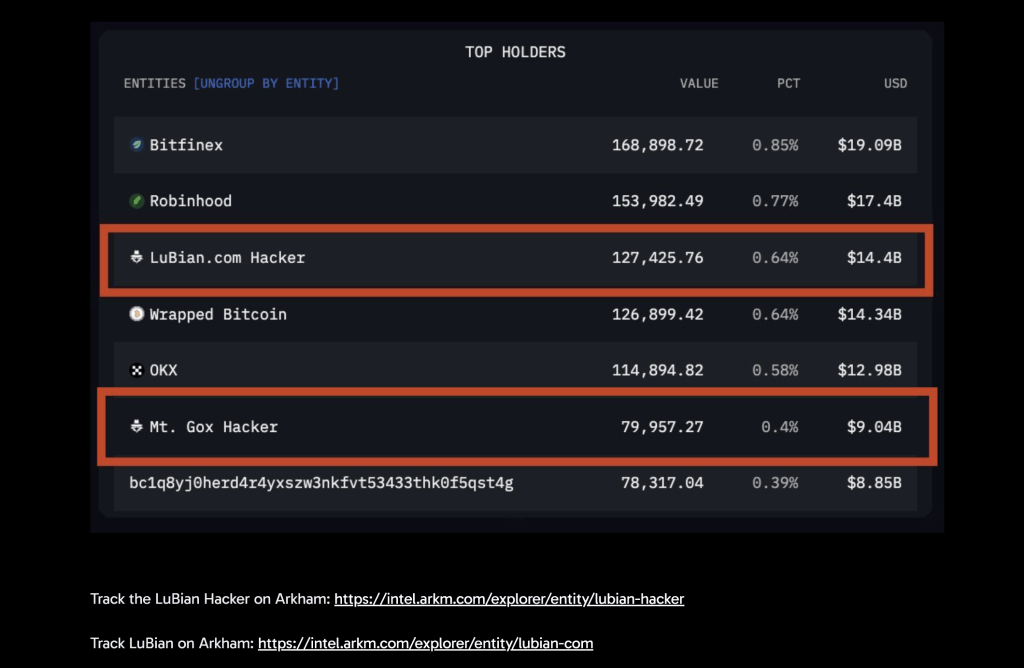
Task: Click the Mt. Gox Hacker entity name
Action: pyautogui.click(x=213, y=427)
